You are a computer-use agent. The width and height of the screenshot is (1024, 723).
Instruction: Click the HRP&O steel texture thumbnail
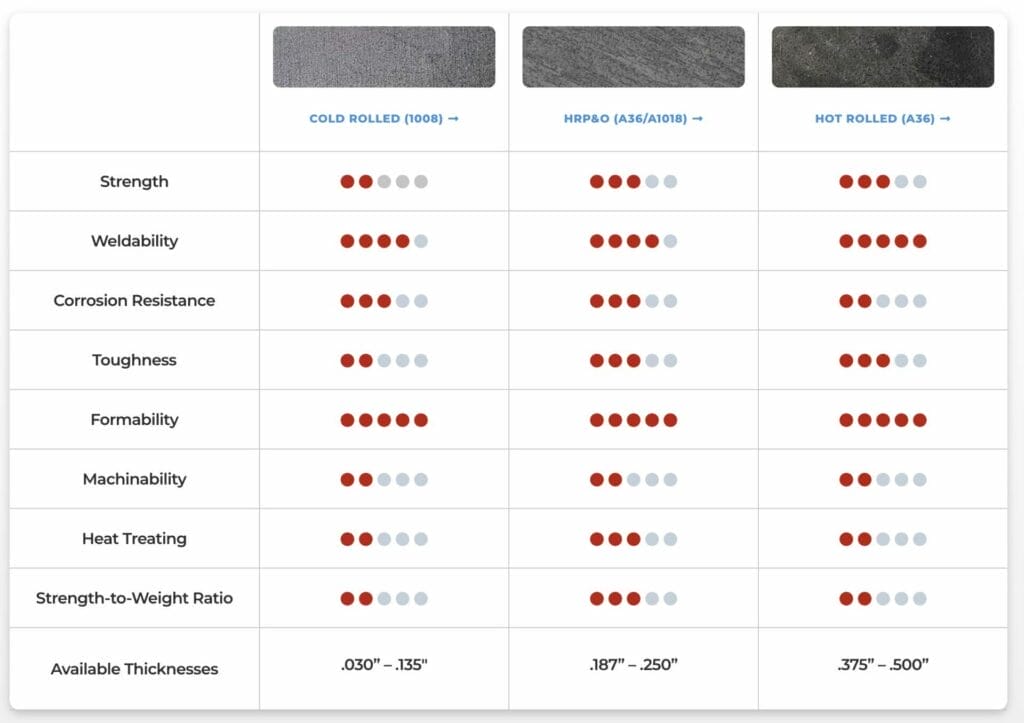click(x=633, y=57)
